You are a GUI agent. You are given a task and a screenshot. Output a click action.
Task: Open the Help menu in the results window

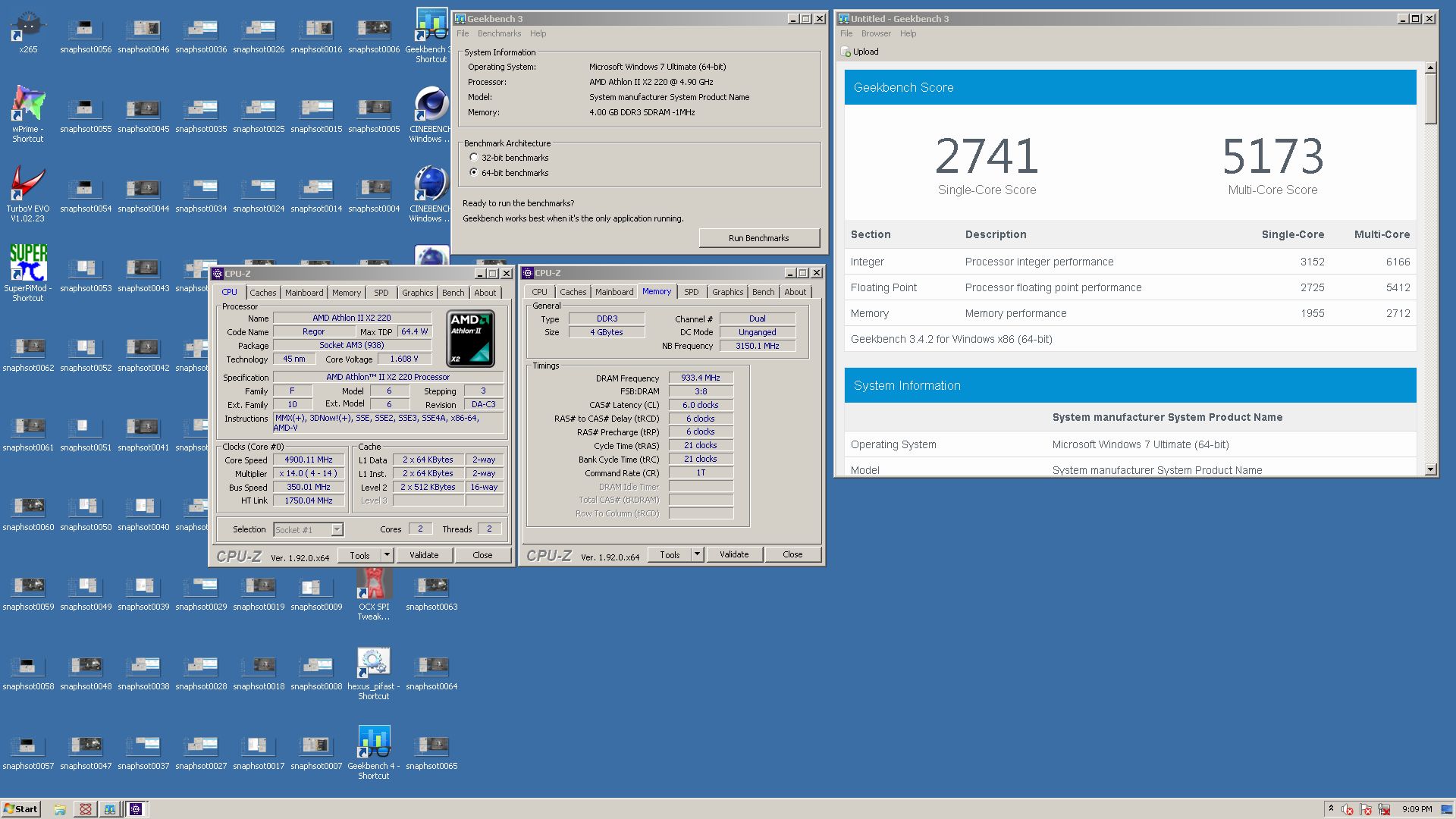pyautogui.click(x=908, y=33)
